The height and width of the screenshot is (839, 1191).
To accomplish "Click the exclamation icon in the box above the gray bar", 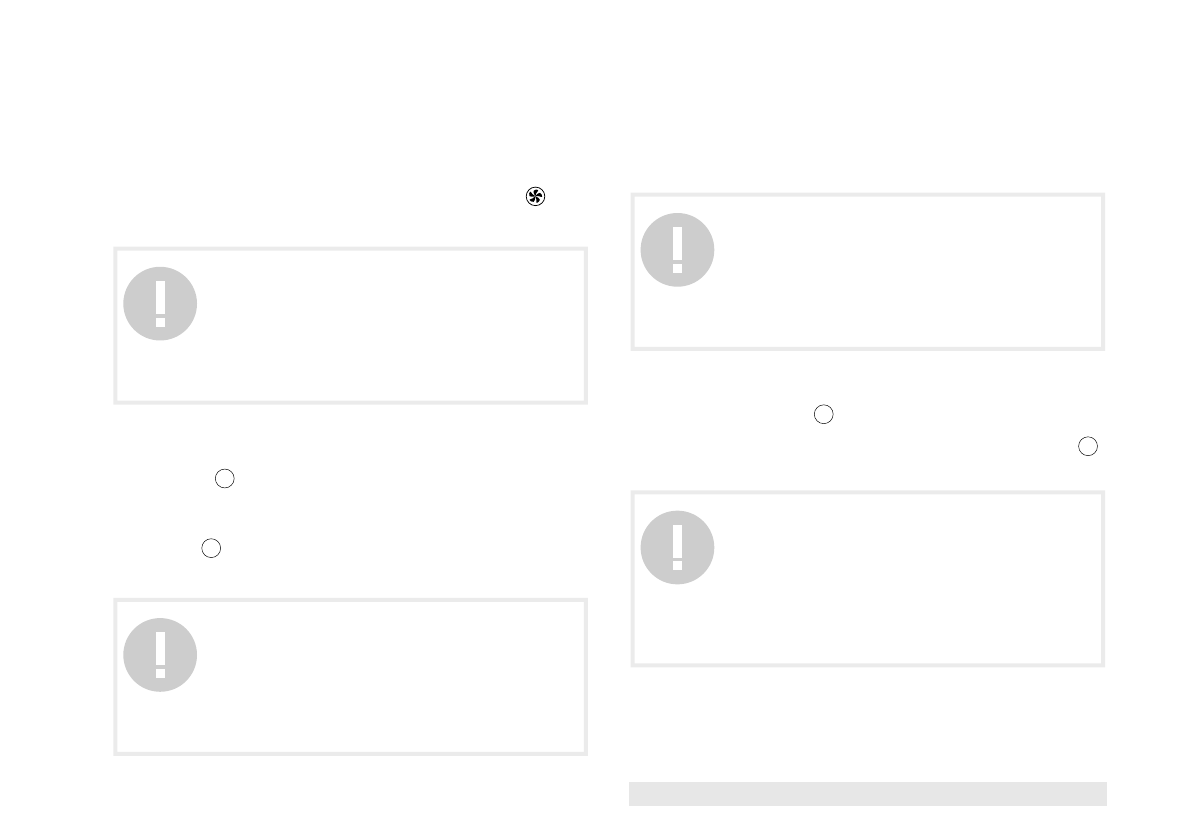I will click(677, 548).
